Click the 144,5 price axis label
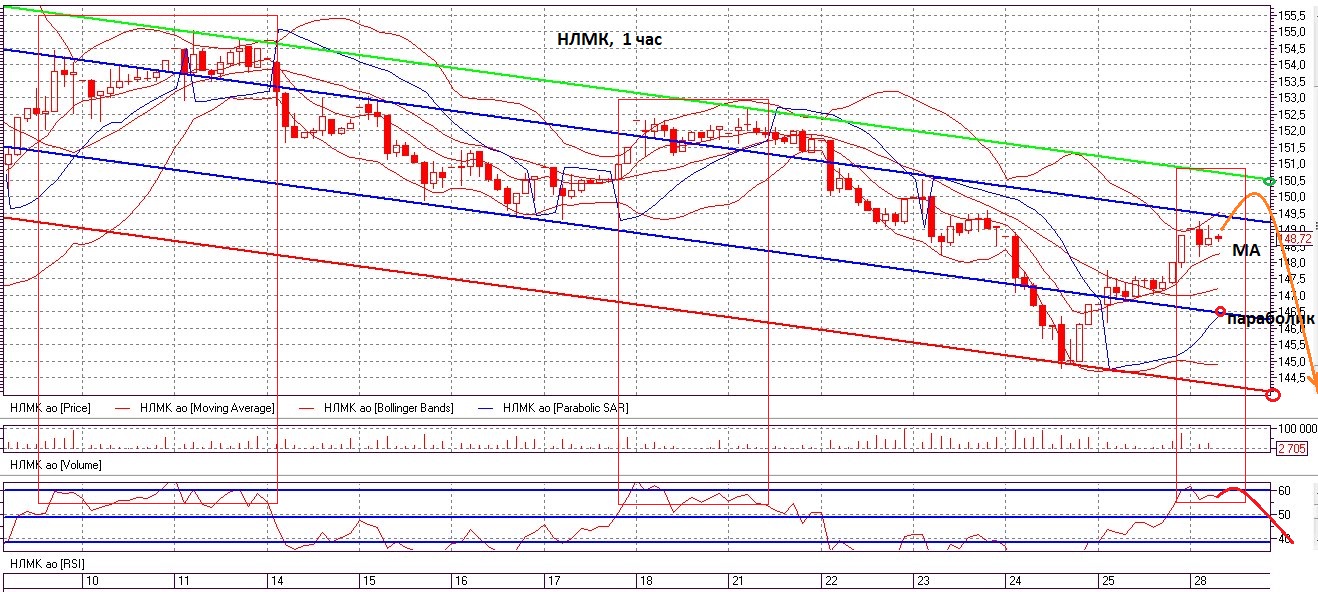The image size is (1318, 592). tap(1293, 378)
